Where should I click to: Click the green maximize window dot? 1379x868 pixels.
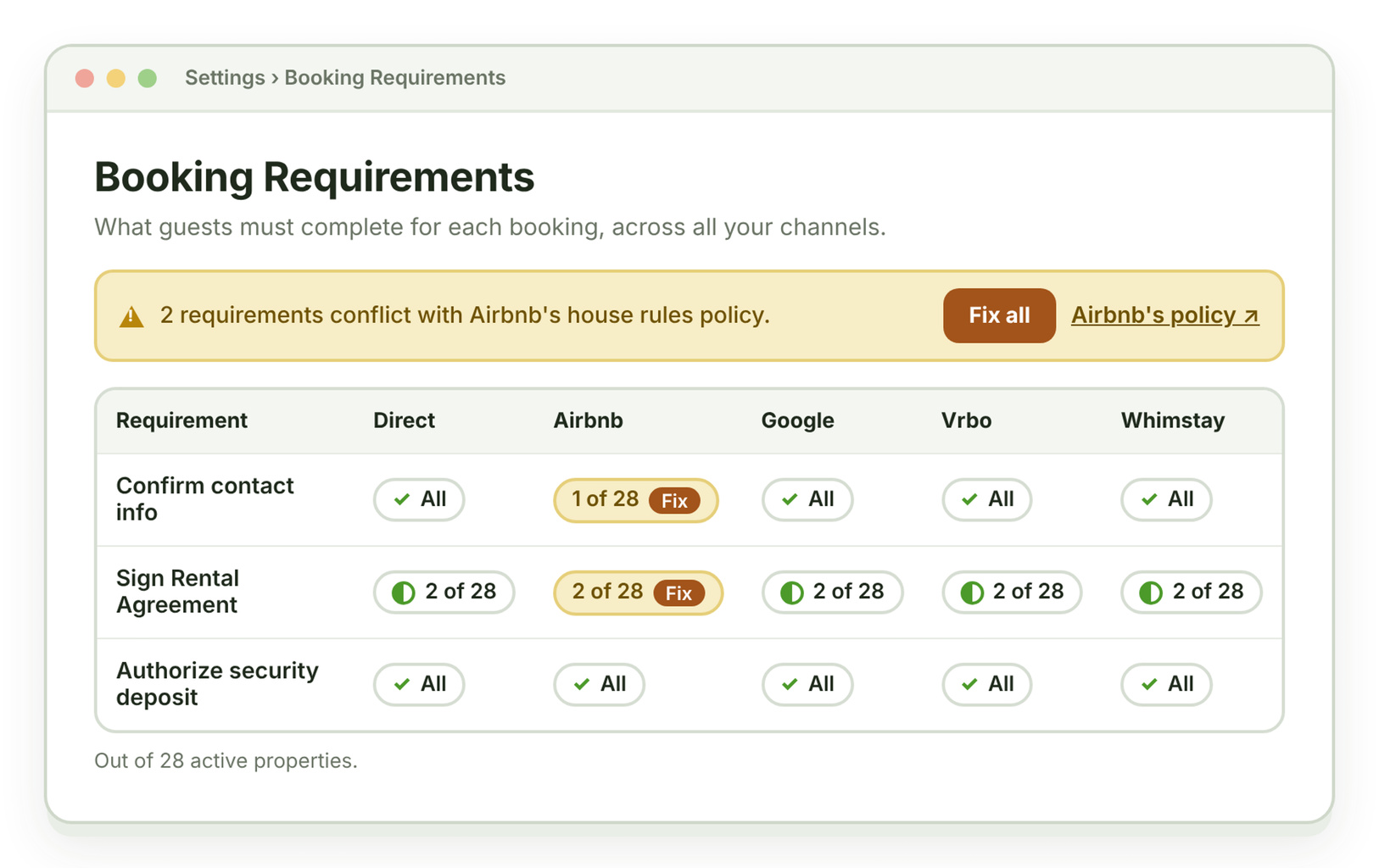(x=148, y=78)
